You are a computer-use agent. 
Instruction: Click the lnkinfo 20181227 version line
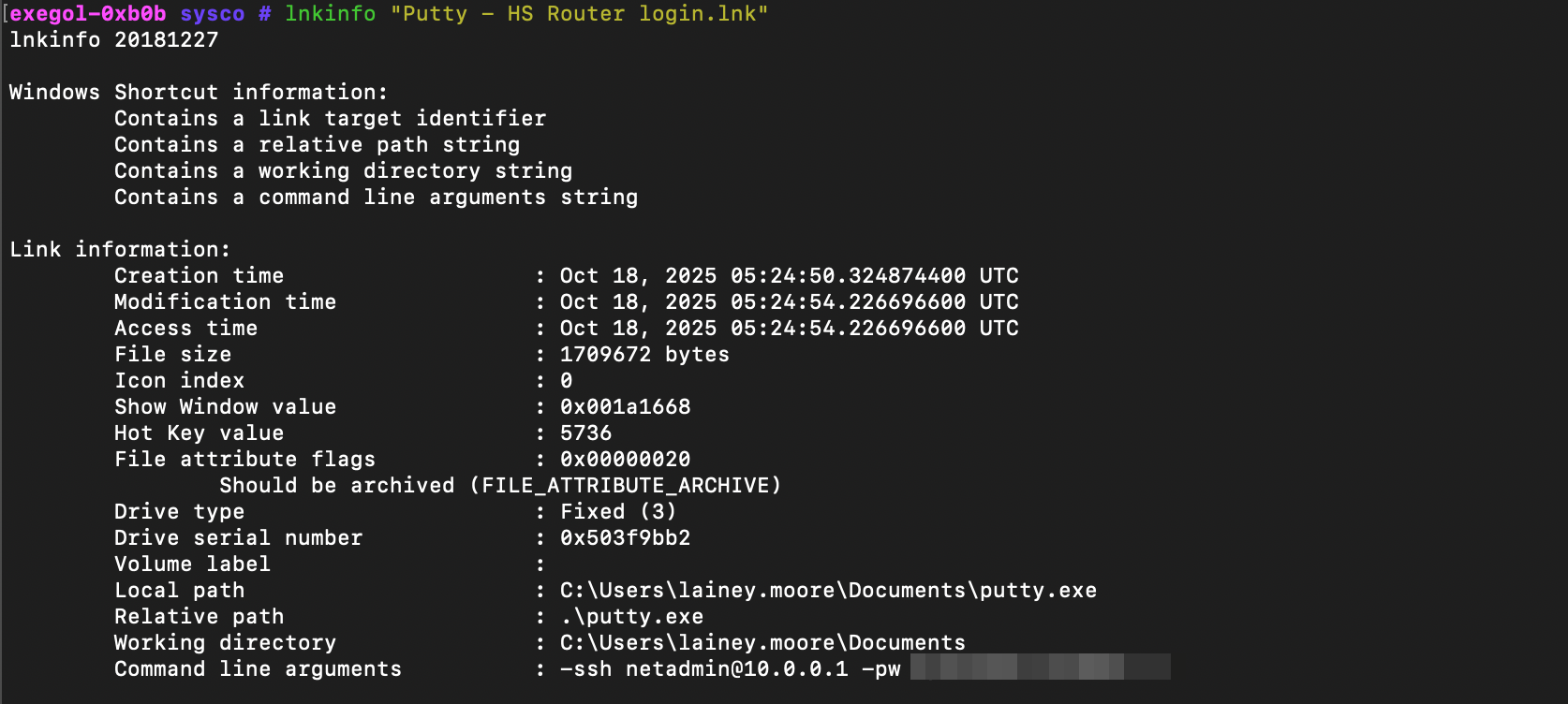113,40
